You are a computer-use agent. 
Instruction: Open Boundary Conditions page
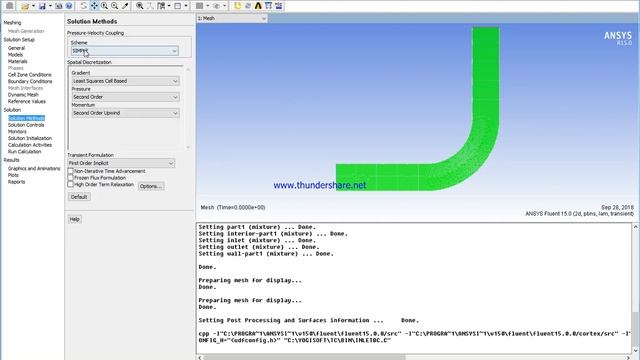tap(30, 81)
